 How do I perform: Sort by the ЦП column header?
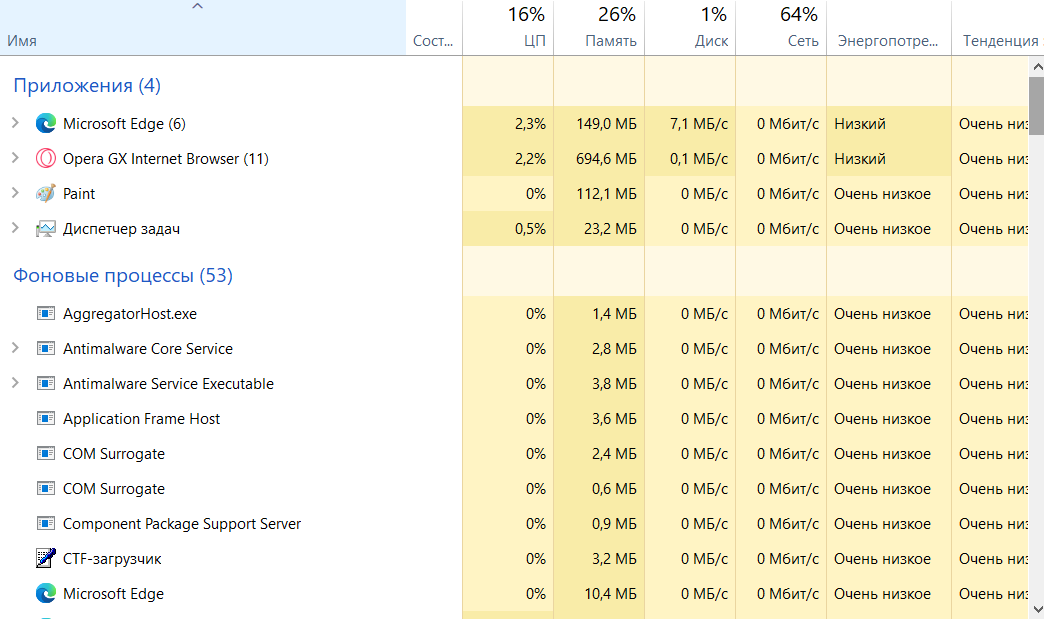coord(535,41)
